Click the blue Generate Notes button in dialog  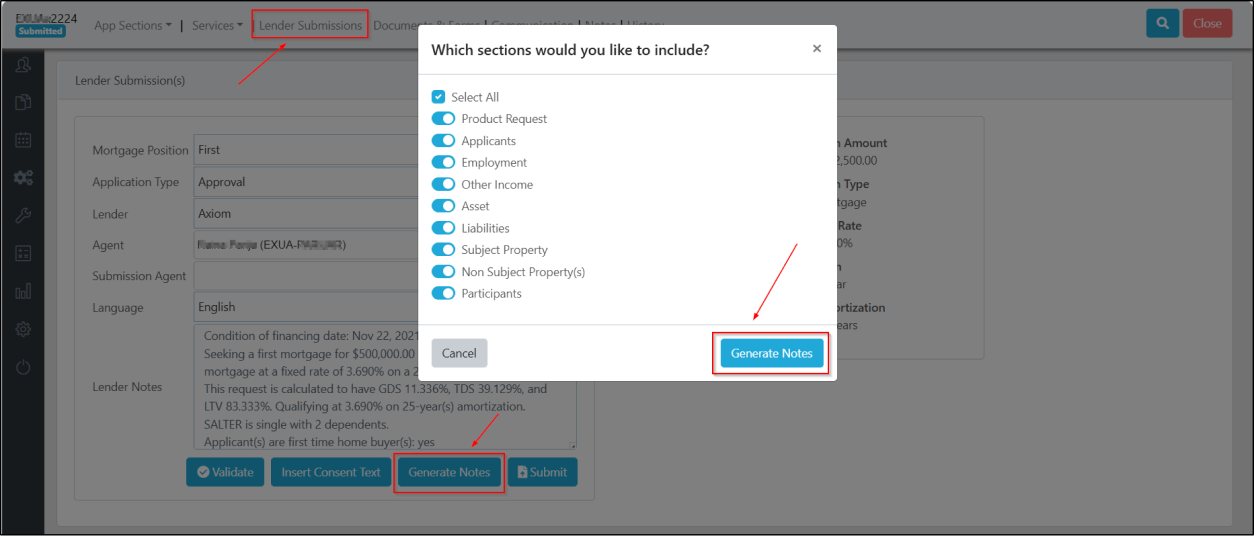click(771, 353)
